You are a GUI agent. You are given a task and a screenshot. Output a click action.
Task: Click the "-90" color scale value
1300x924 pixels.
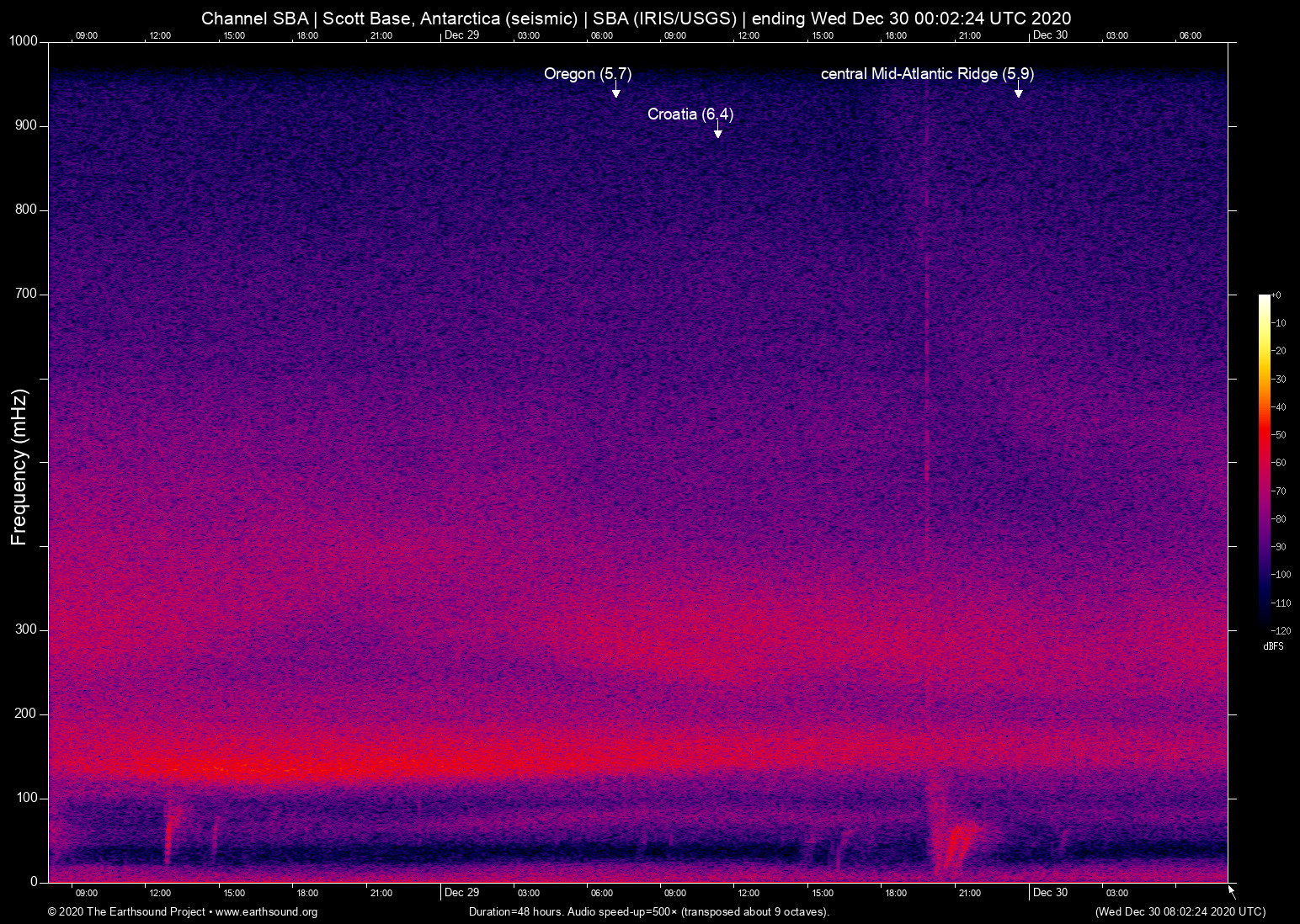click(x=1279, y=547)
